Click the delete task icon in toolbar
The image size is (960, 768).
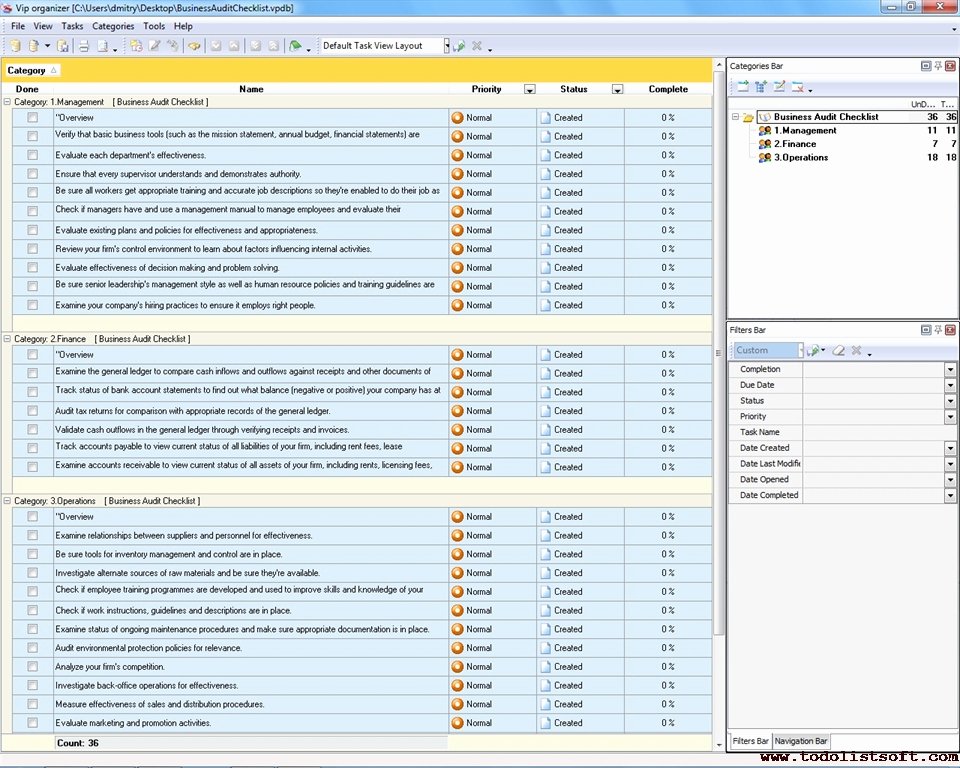tap(173, 46)
